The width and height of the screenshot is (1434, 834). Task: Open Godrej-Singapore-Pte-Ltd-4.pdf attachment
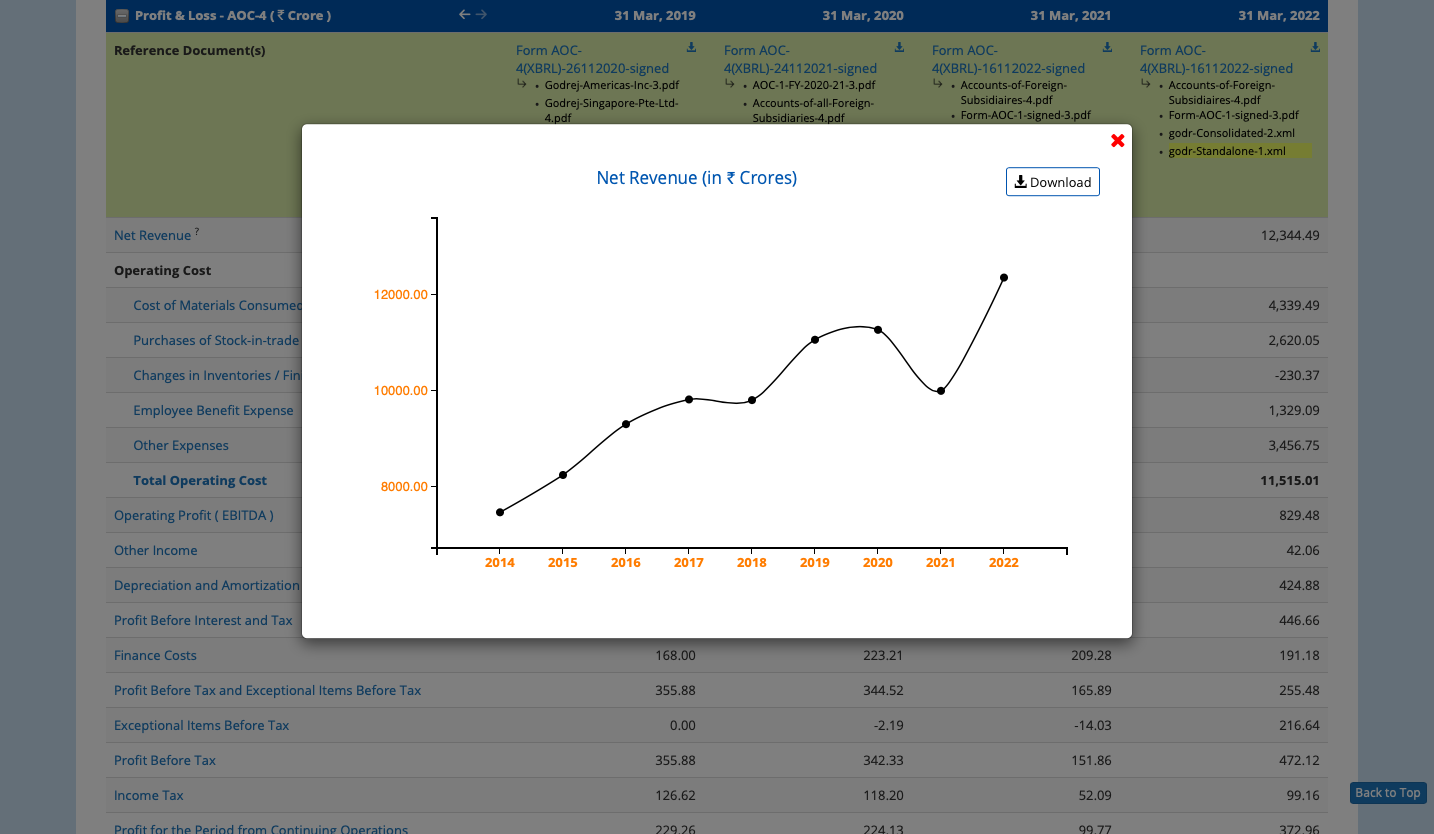tap(611, 110)
